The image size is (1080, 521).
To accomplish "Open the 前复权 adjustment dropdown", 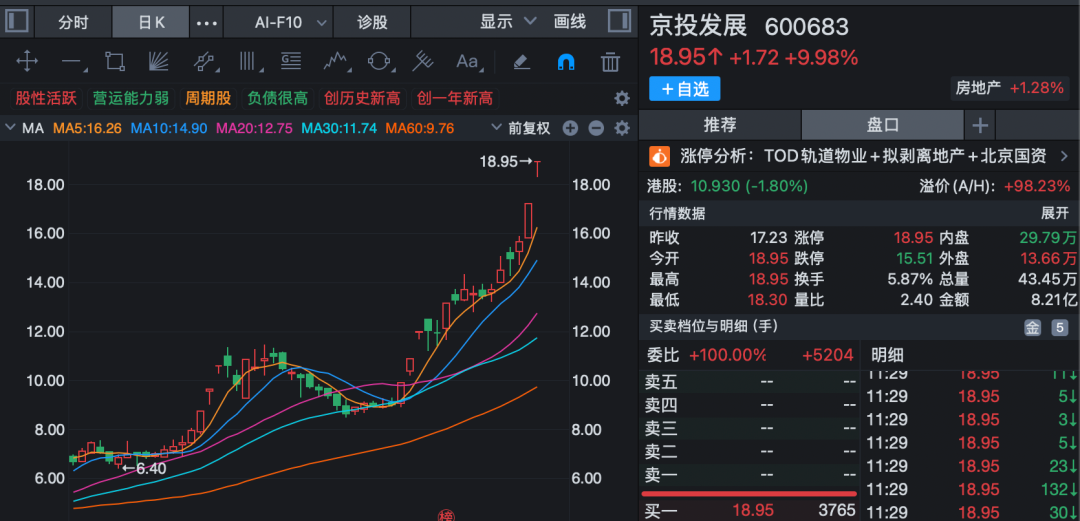I will pyautogui.click(x=521, y=128).
